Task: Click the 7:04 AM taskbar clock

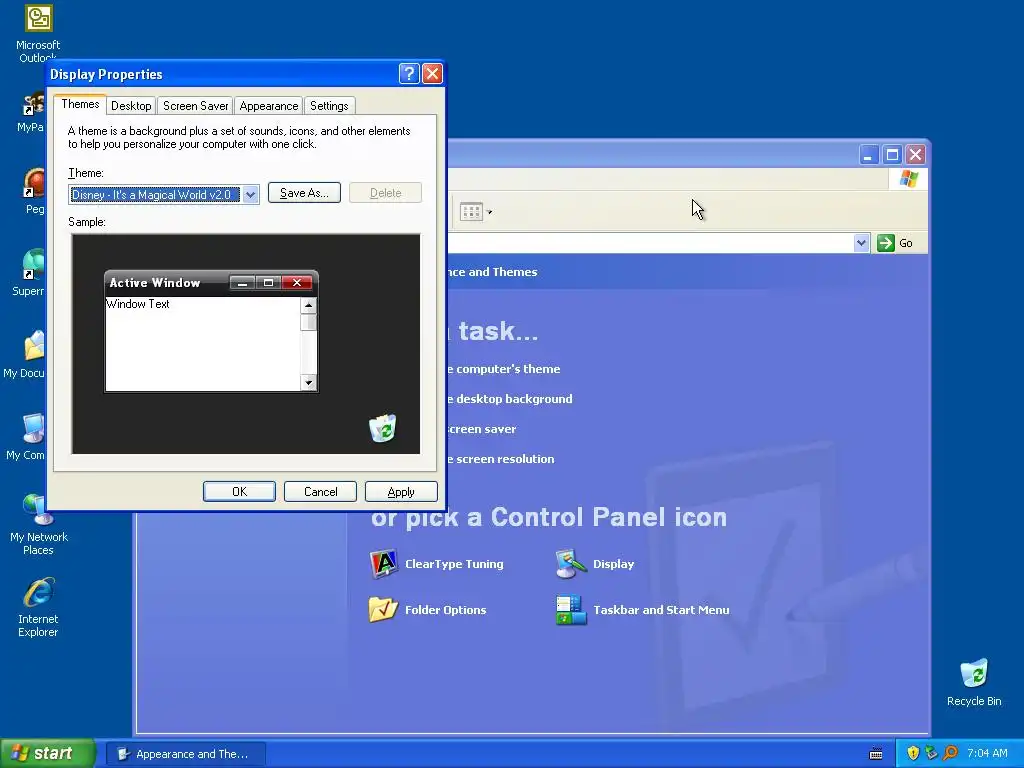Action: click(x=987, y=754)
